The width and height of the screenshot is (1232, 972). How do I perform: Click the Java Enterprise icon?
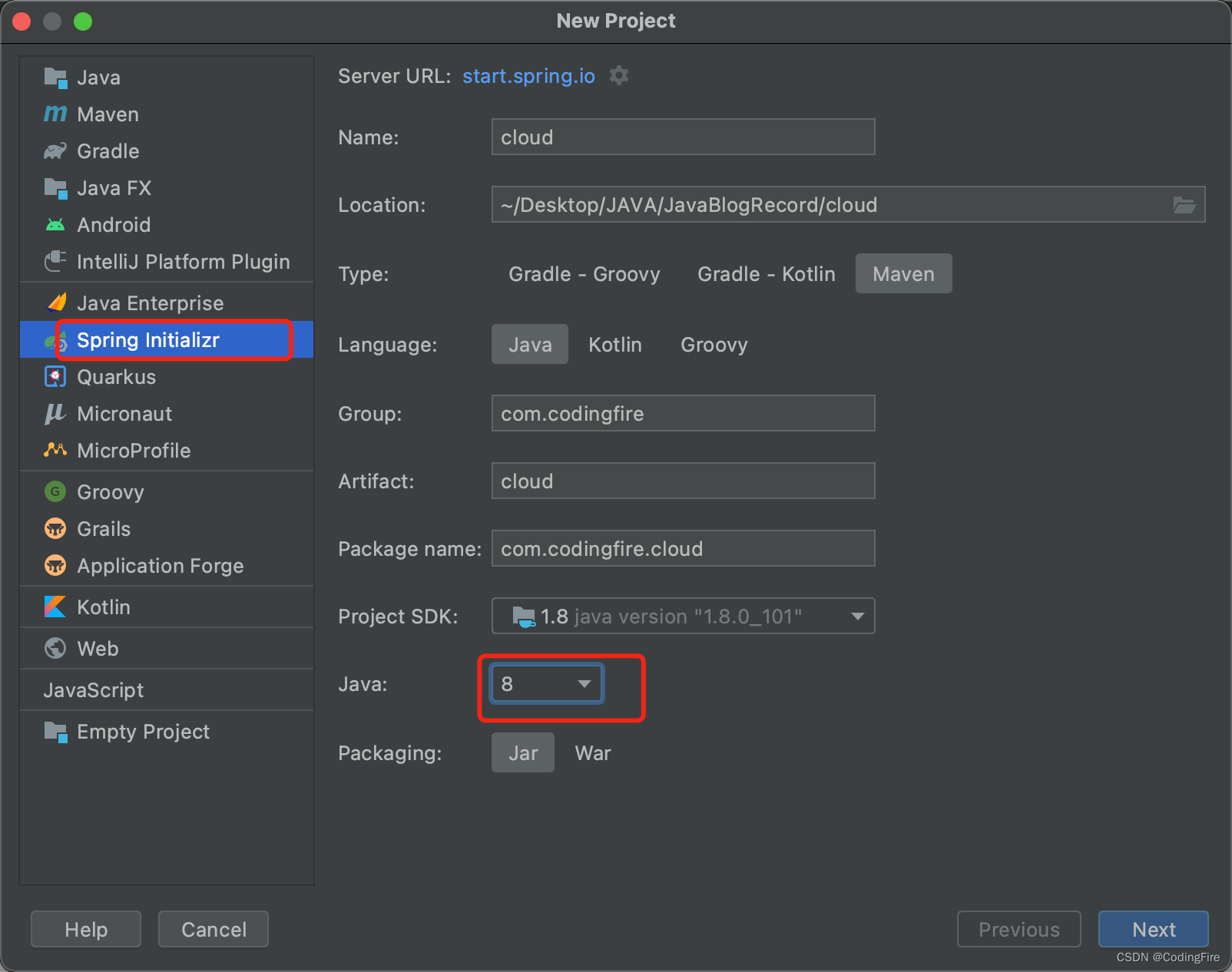coord(56,303)
